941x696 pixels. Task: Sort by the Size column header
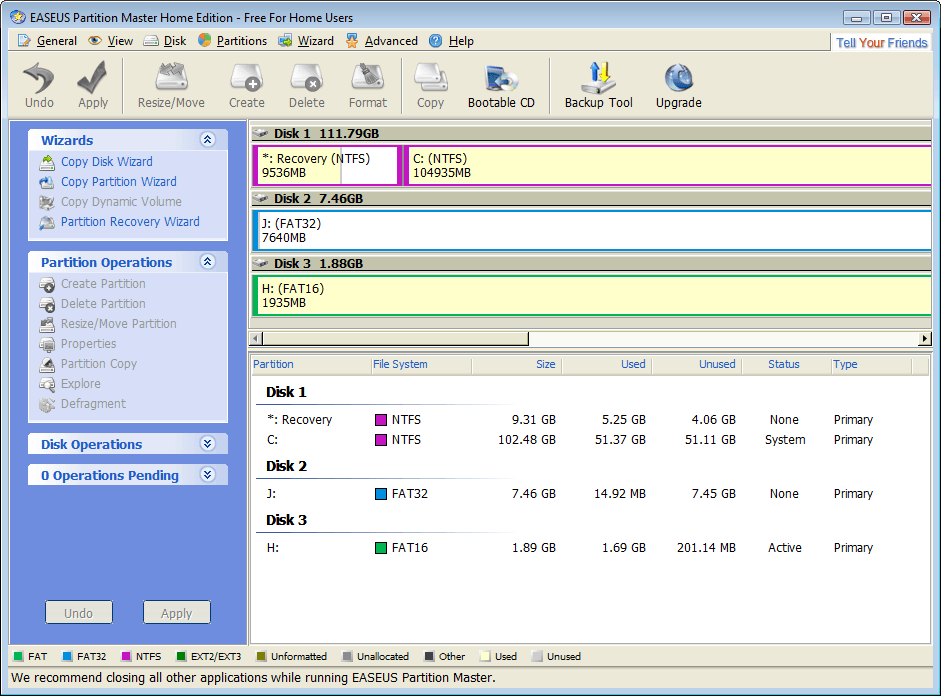pyautogui.click(x=516, y=364)
